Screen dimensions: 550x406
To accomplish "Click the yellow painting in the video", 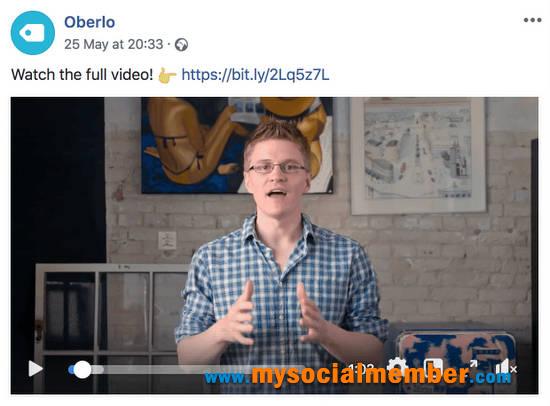I will (x=237, y=145).
